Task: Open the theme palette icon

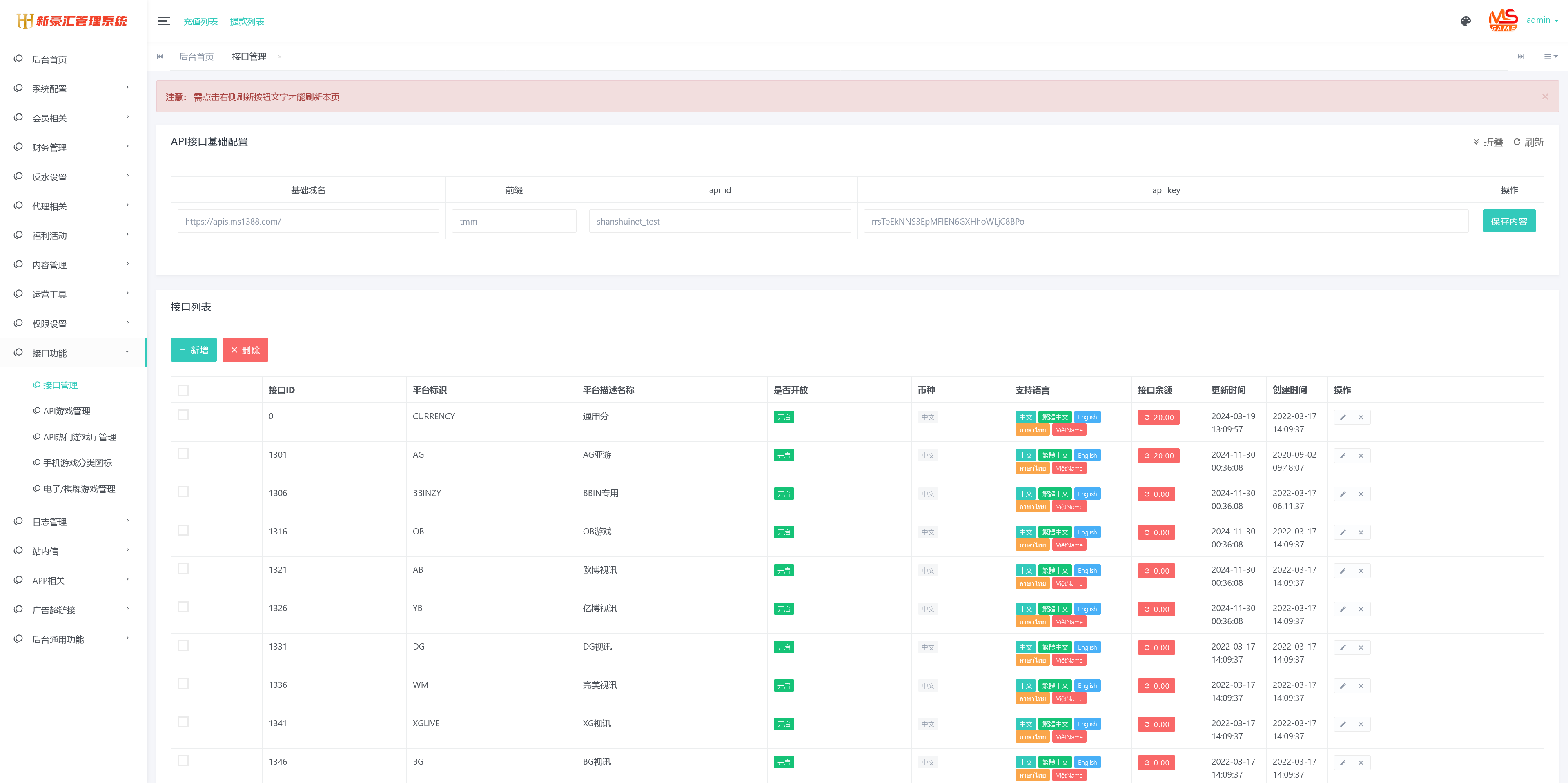Action: pyautogui.click(x=1466, y=21)
